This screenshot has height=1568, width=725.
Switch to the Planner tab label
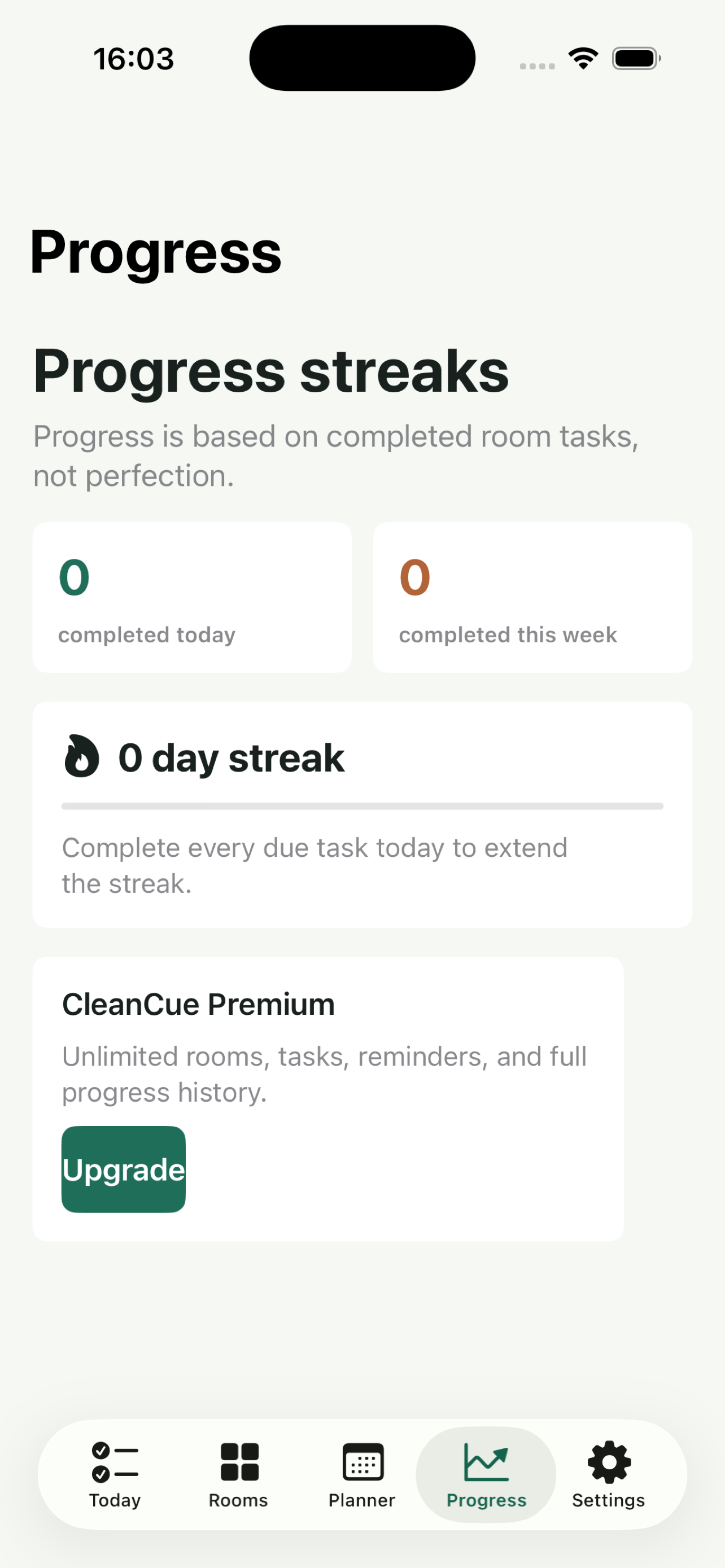click(x=362, y=1500)
